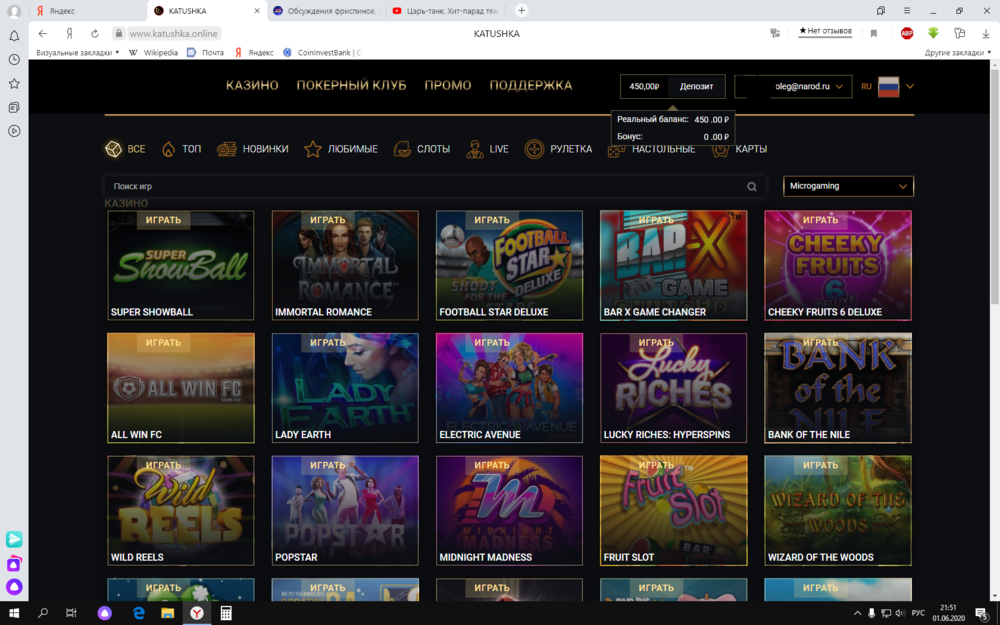
Task: Click the Windows Start button
Action: click(13, 613)
